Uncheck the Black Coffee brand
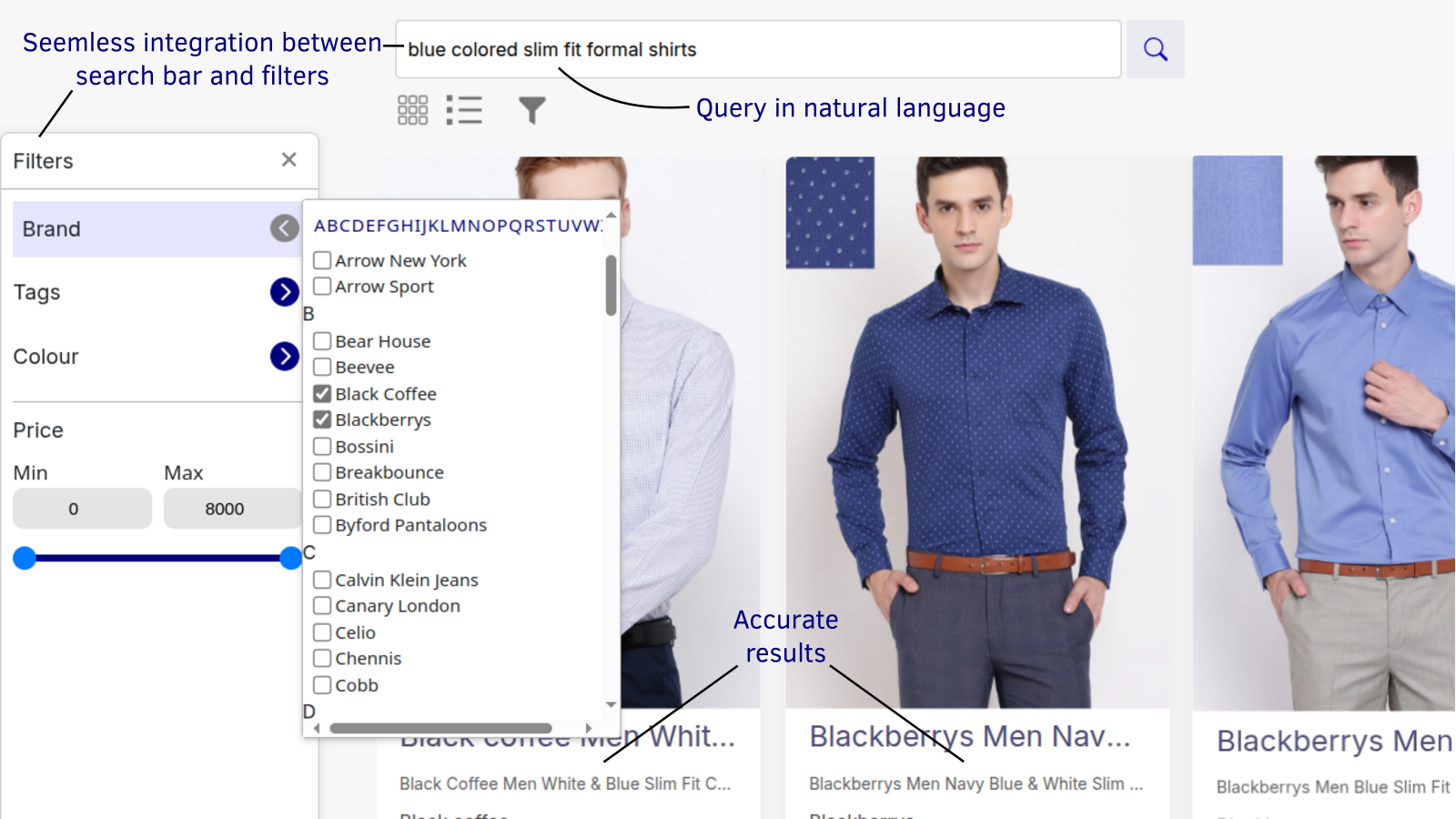Screen dimensions: 1456x819 pos(322,394)
